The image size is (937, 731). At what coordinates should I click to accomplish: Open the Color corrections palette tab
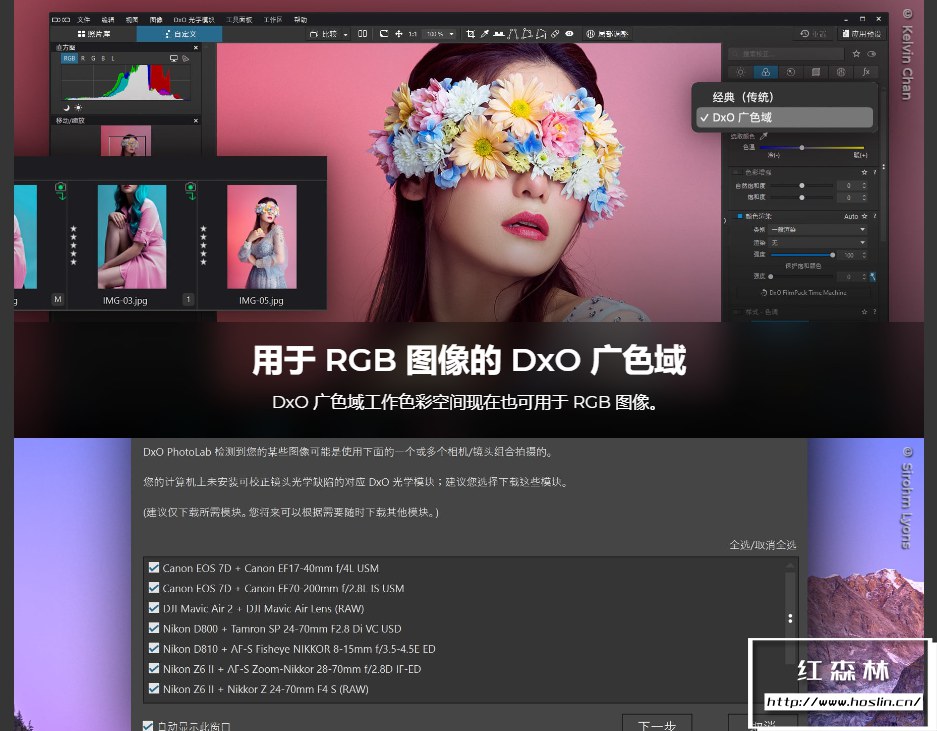[x=765, y=72]
